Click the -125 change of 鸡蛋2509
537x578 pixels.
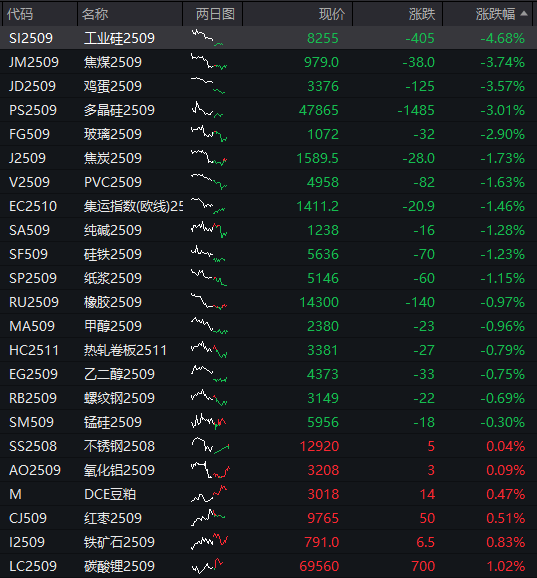(420, 86)
